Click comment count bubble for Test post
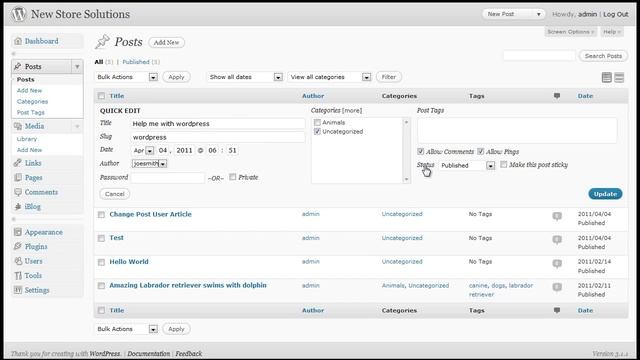 point(557,240)
